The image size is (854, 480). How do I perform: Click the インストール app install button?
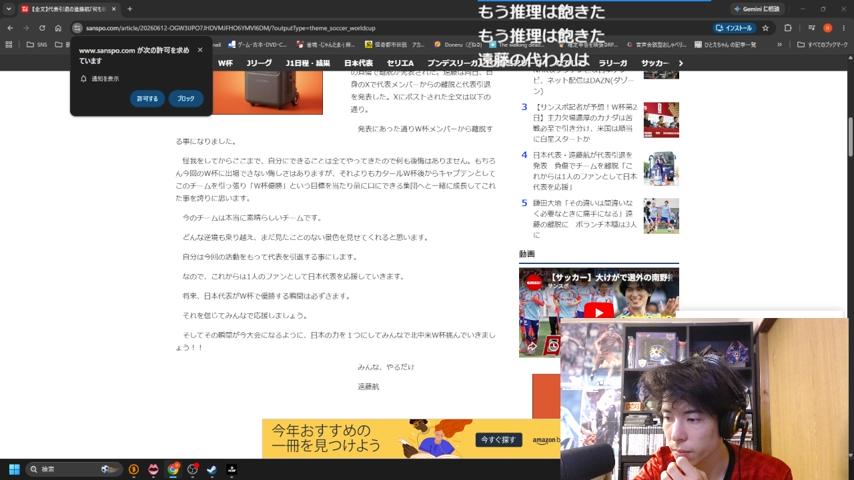click(x=734, y=28)
